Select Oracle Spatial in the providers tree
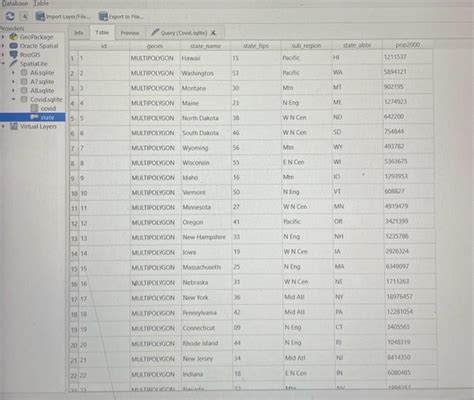Screen dimensions: 474x400 39,46
